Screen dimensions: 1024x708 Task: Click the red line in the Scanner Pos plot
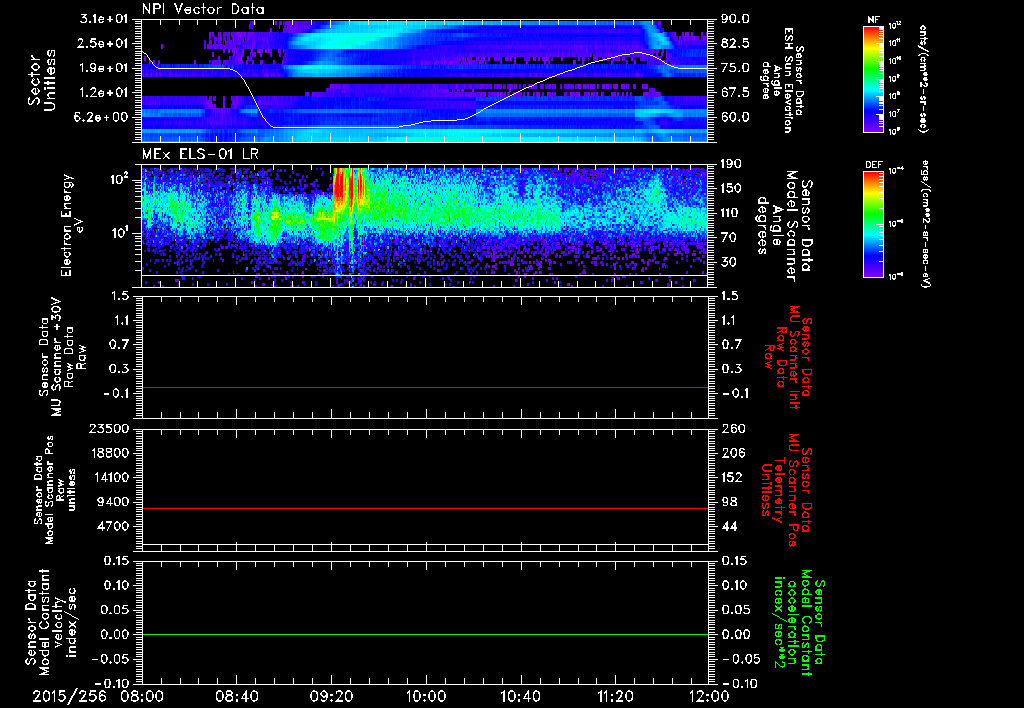coord(424,508)
